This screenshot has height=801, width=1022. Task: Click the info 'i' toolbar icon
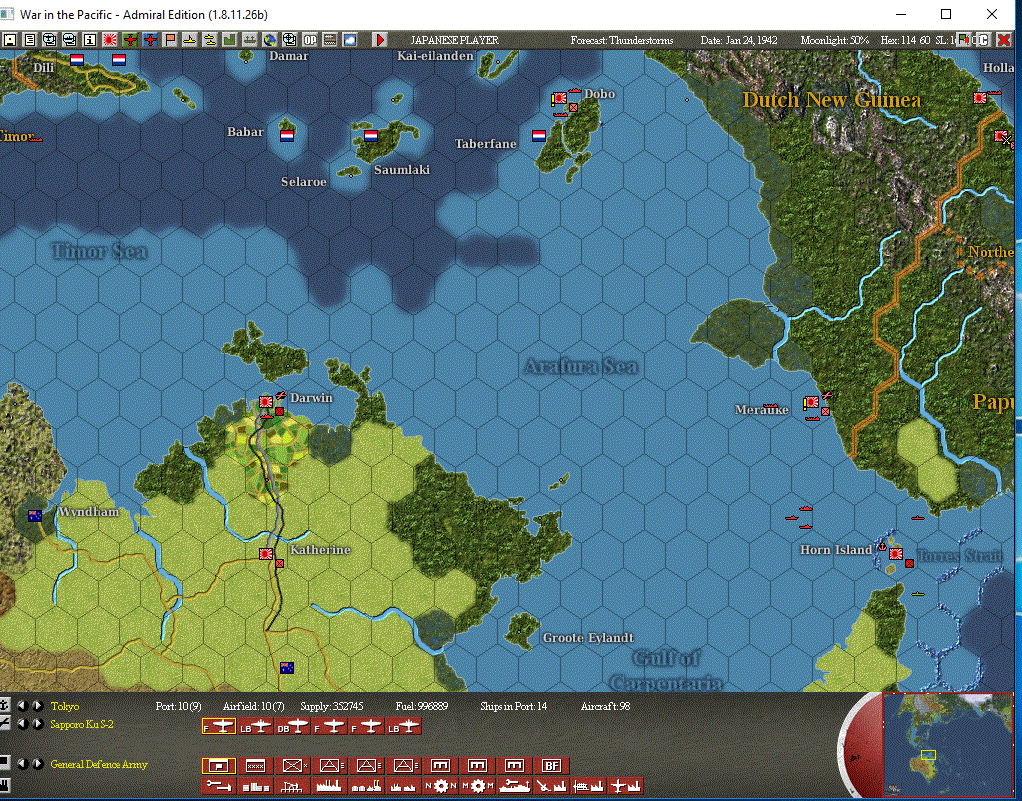coord(89,40)
